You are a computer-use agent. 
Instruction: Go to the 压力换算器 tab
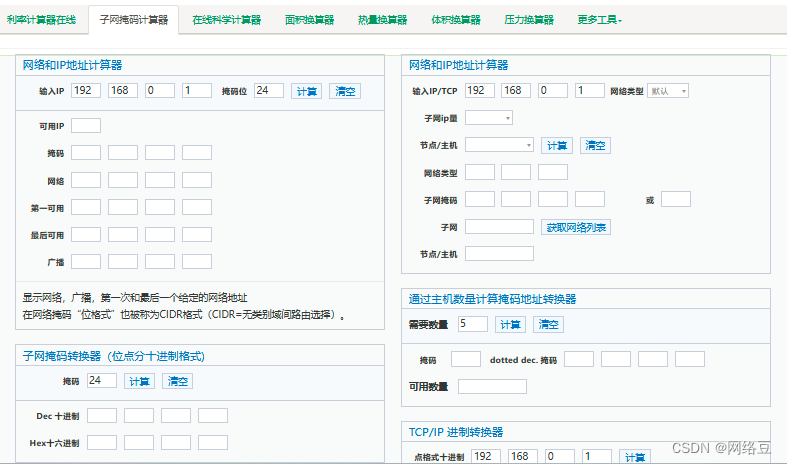tap(529, 19)
